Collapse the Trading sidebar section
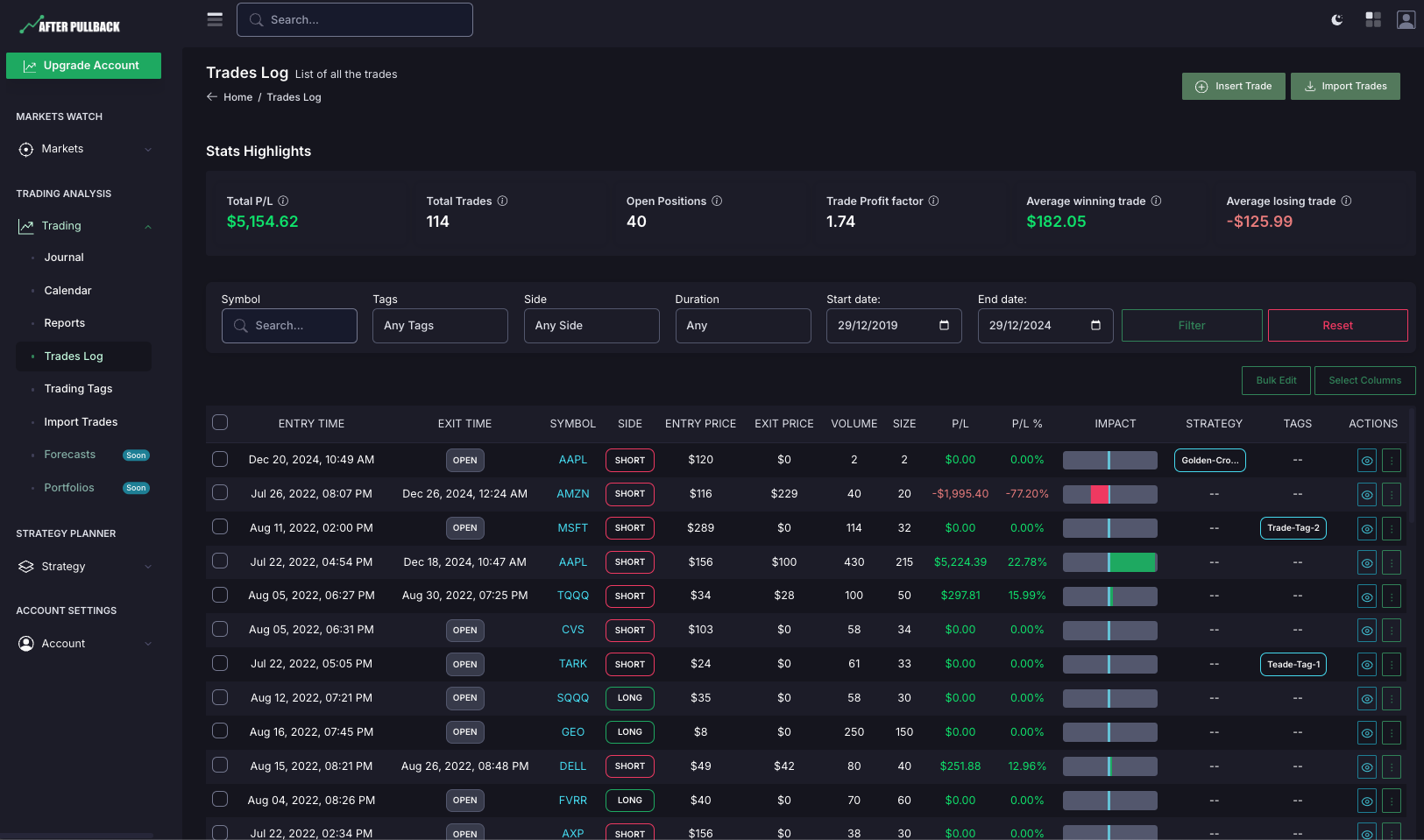This screenshot has height=840, width=1424. (x=84, y=226)
